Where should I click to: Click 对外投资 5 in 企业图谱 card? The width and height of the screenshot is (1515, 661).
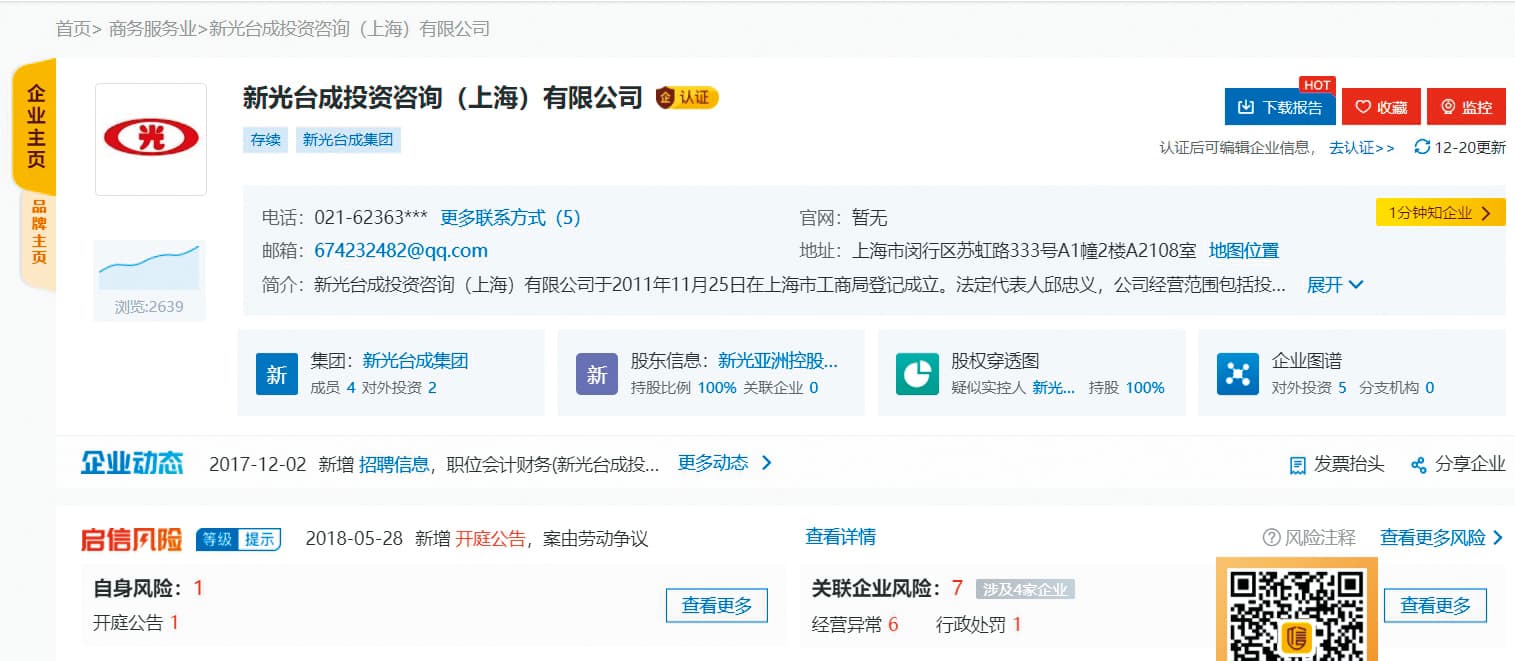[1309, 388]
